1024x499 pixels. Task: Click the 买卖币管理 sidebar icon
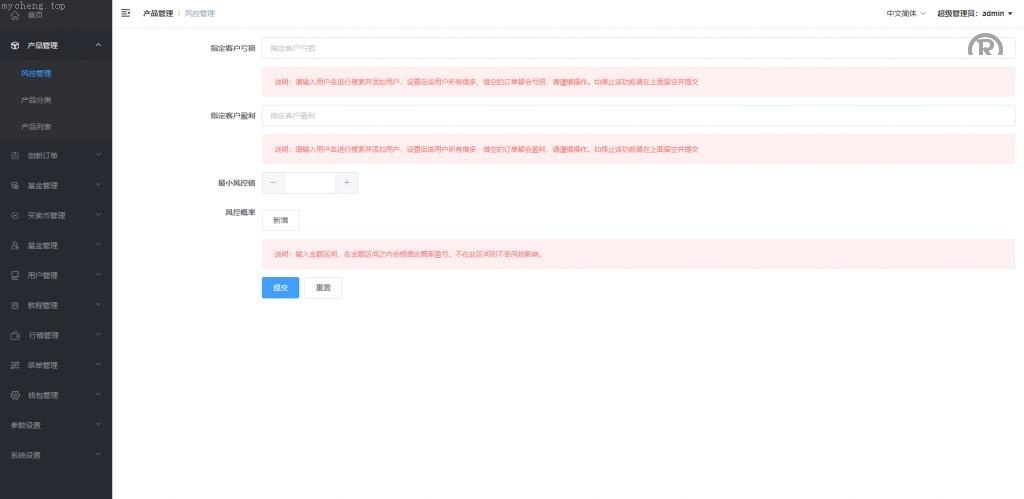click(15, 215)
